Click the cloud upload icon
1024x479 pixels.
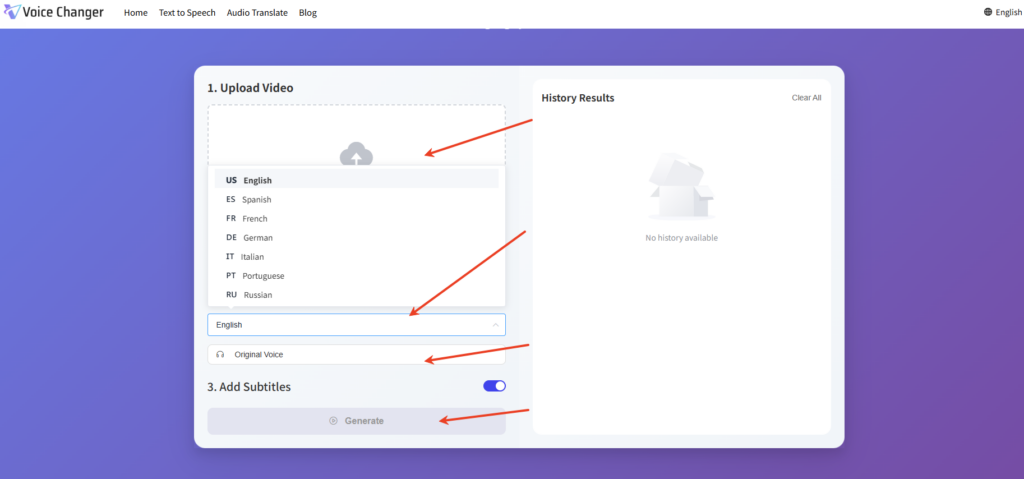tap(356, 154)
